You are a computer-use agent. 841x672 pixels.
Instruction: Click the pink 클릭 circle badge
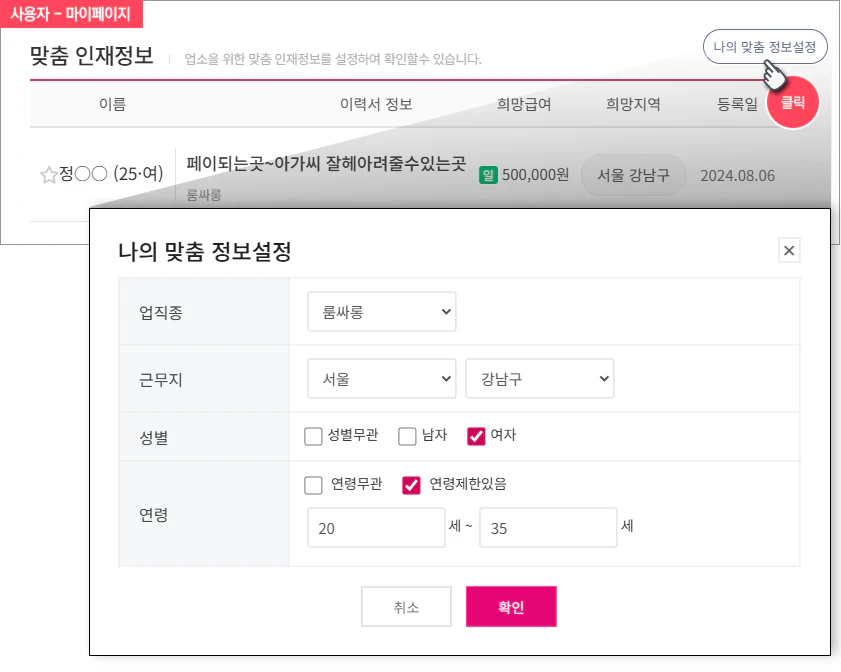[792, 102]
